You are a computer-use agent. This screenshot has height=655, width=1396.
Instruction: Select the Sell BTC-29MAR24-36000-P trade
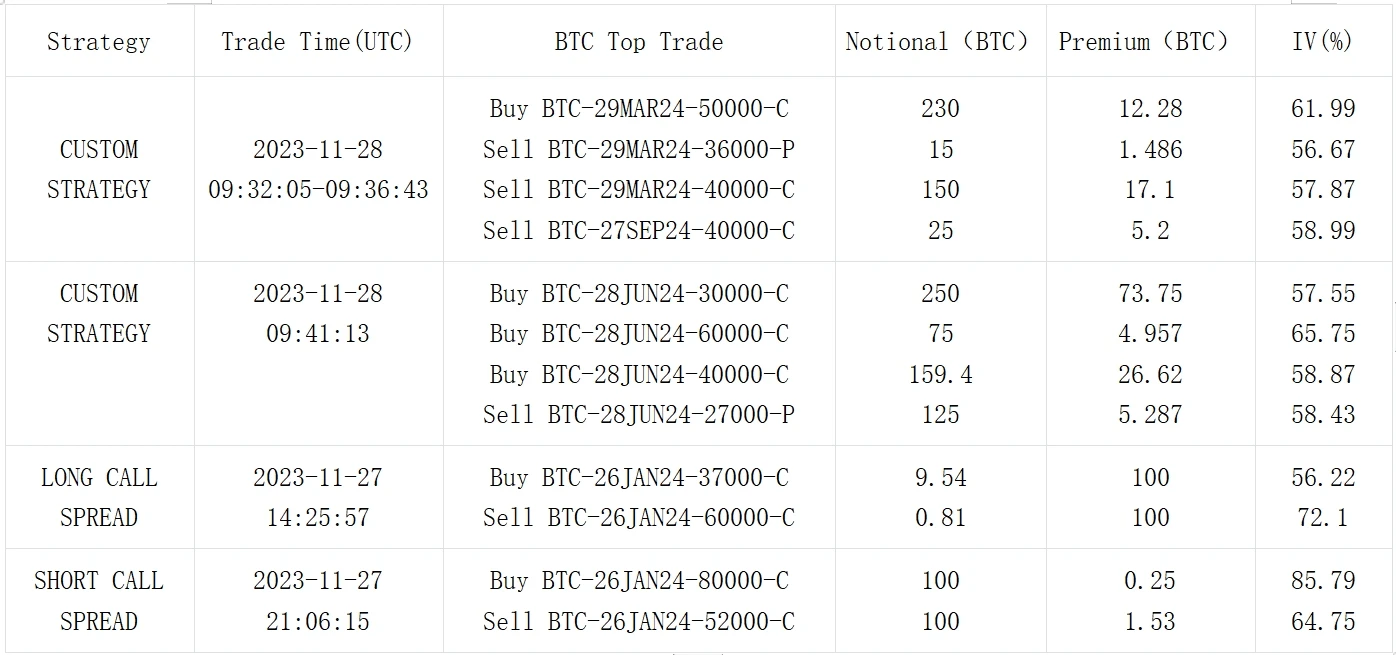point(638,149)
